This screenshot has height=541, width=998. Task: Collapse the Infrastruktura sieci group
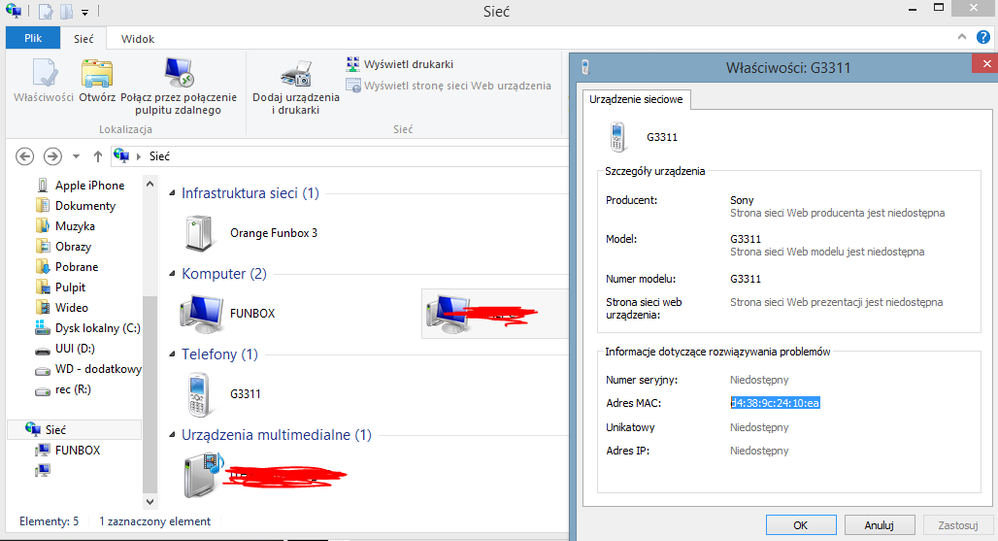172,193
